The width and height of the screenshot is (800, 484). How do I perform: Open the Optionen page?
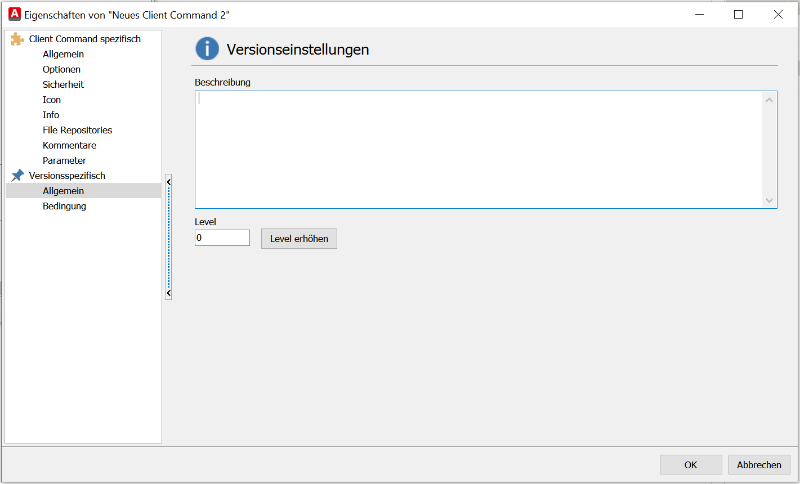[61, 69]
